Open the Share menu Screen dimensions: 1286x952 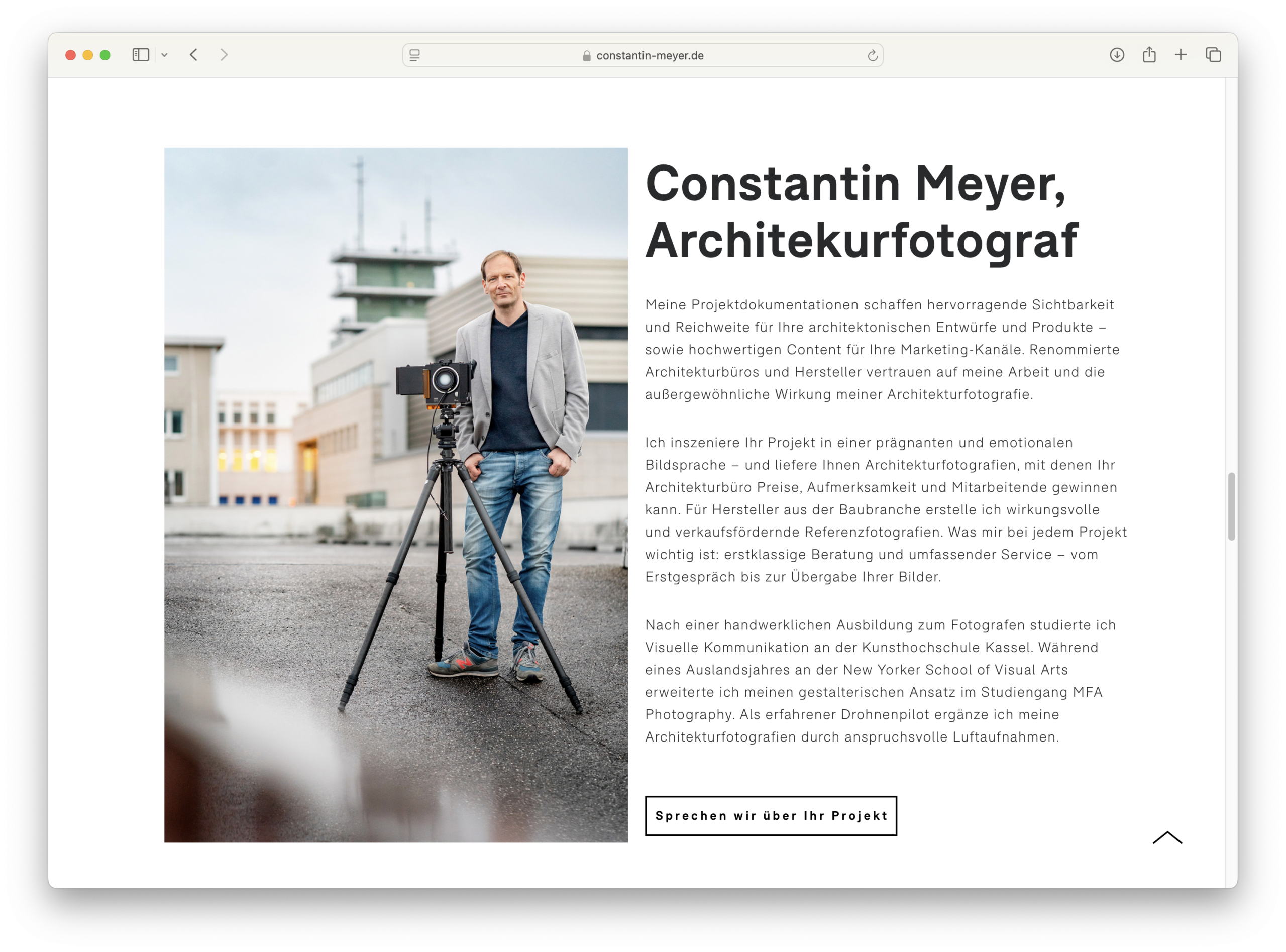[x=1149, y=54]
